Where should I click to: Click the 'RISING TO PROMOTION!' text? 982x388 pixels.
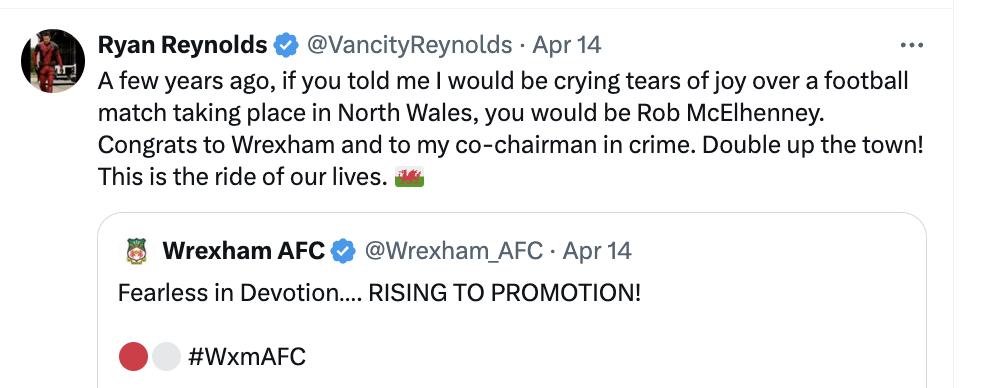[505, 293]
